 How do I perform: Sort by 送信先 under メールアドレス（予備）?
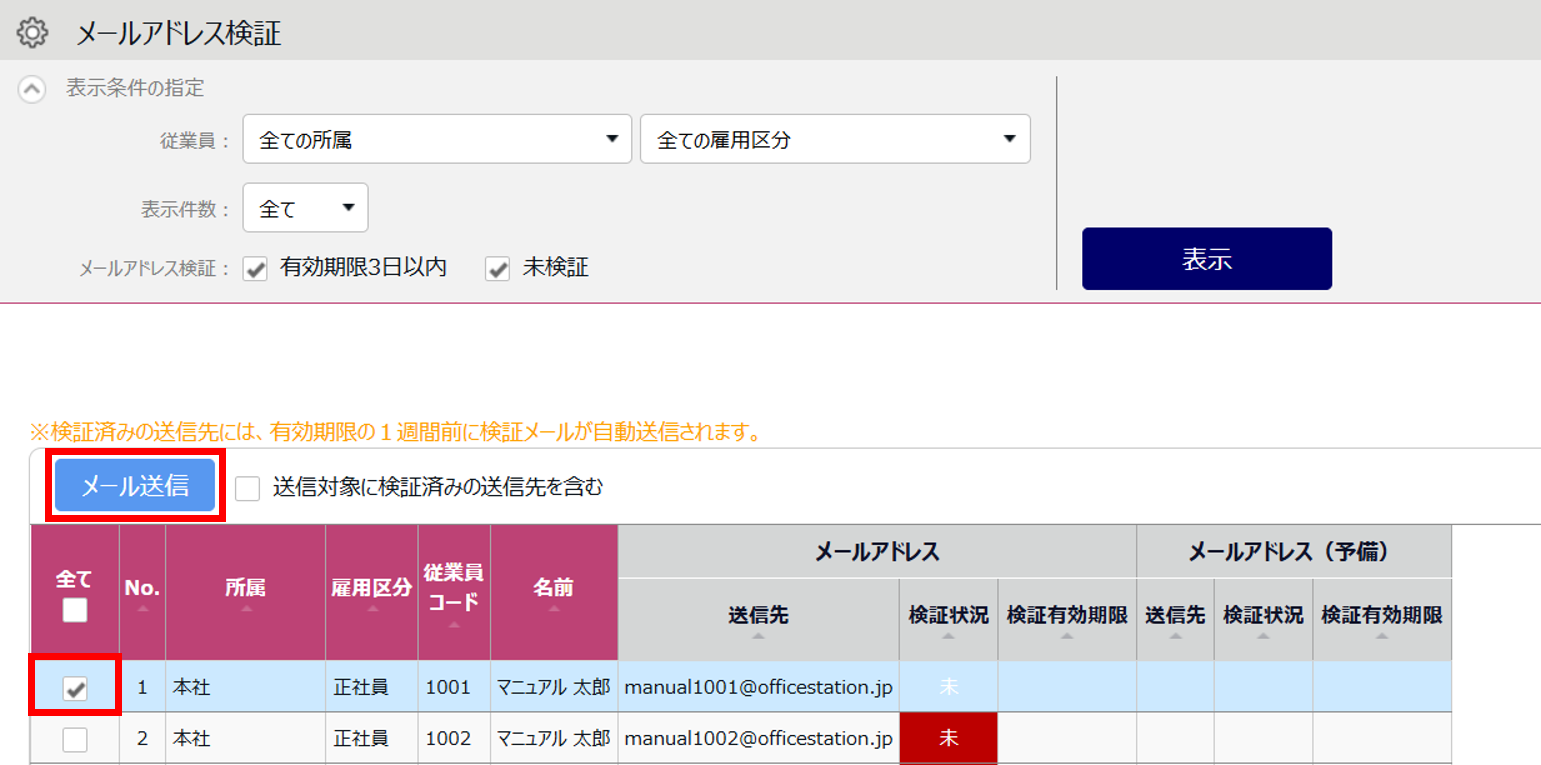click(1175, 620)
